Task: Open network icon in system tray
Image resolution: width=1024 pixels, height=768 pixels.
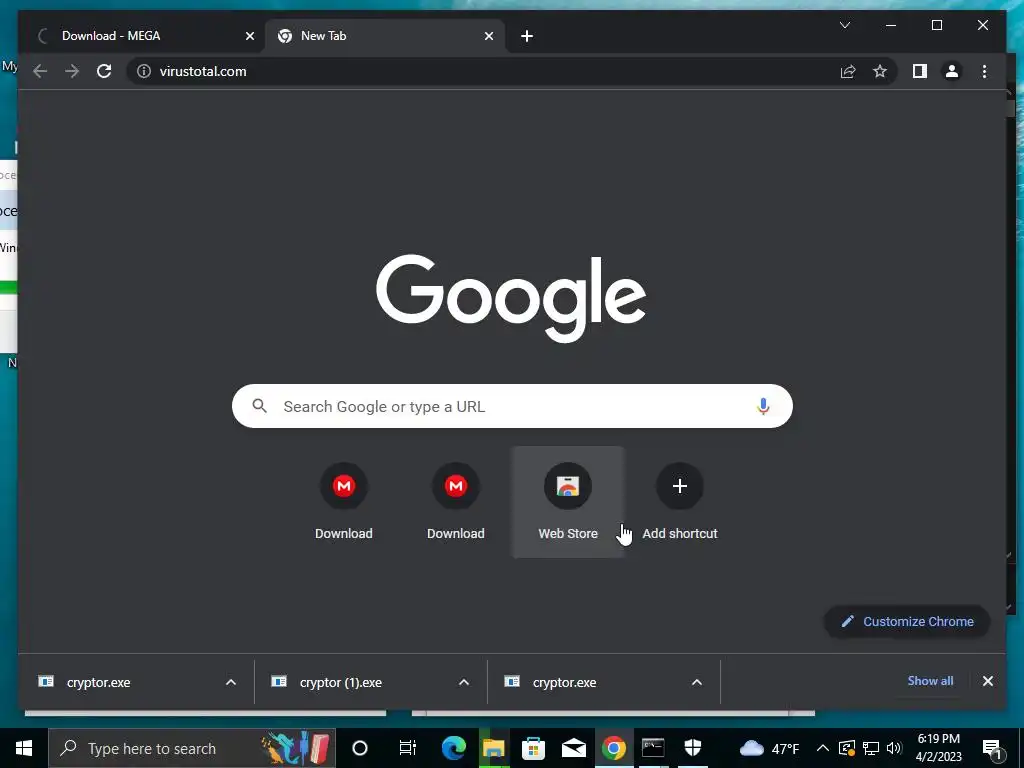Action: click(871, 748)
